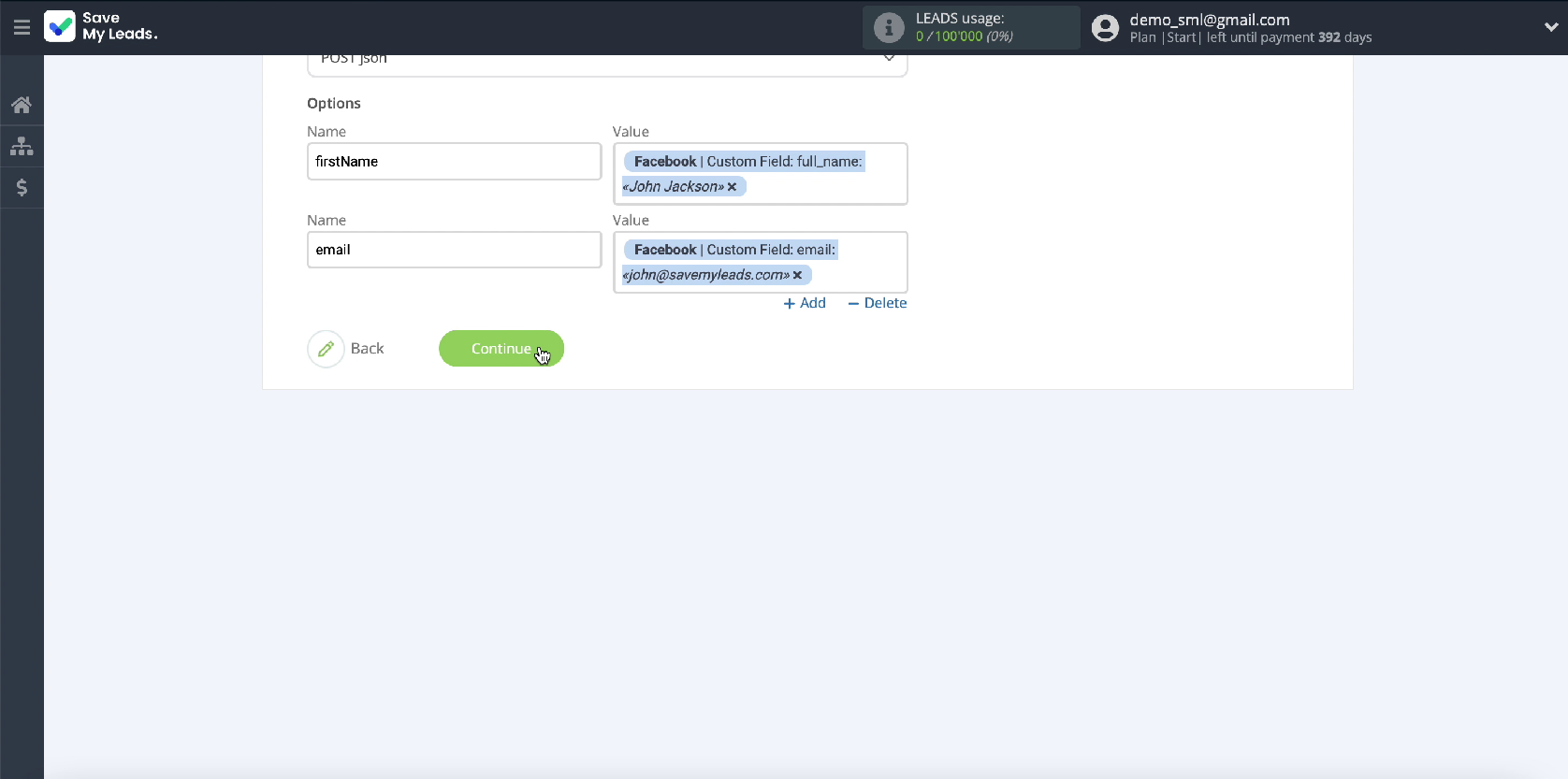The width and height of the screenshot is (1568, 779).
Task: Open the billing dollar icon
Action: tap(22, 187)
